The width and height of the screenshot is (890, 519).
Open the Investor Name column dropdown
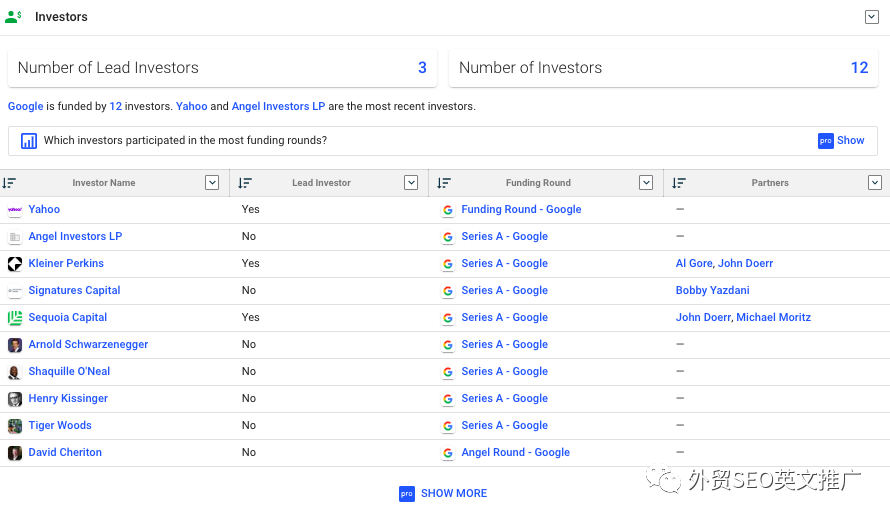[211, 183]
